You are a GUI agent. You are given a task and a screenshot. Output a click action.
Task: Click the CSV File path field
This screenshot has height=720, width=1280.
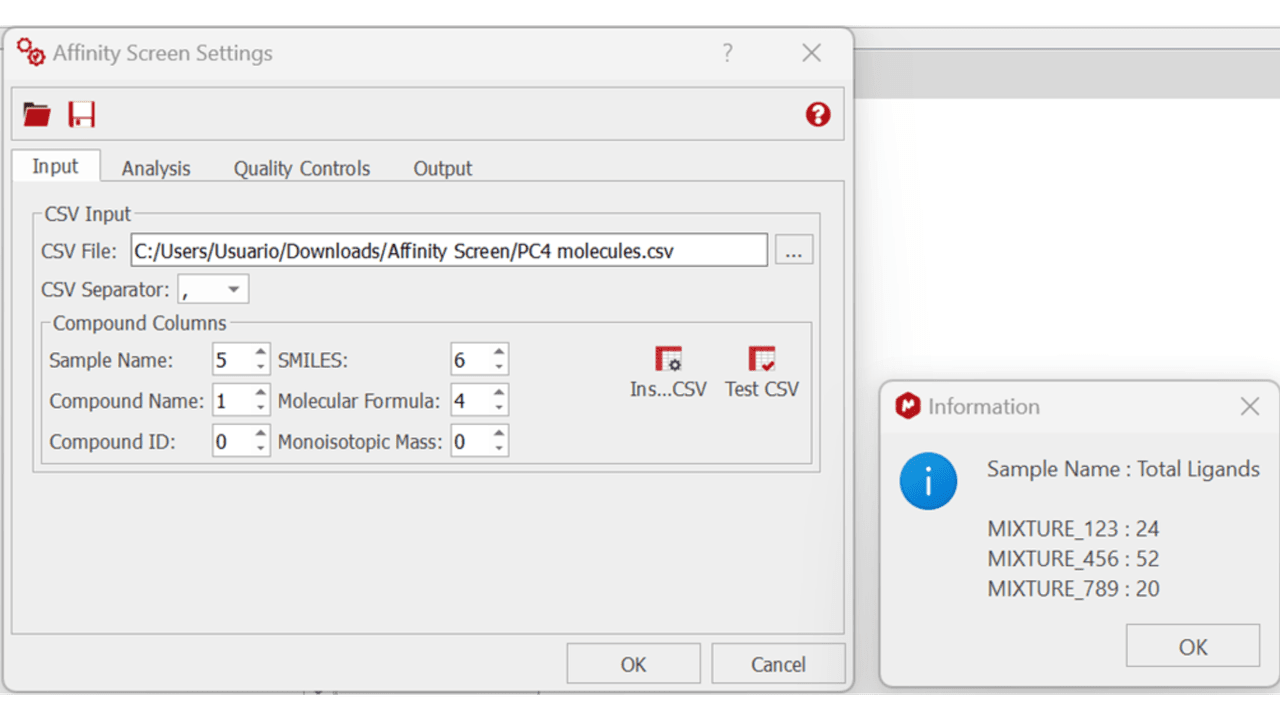(x=449, y=250)
